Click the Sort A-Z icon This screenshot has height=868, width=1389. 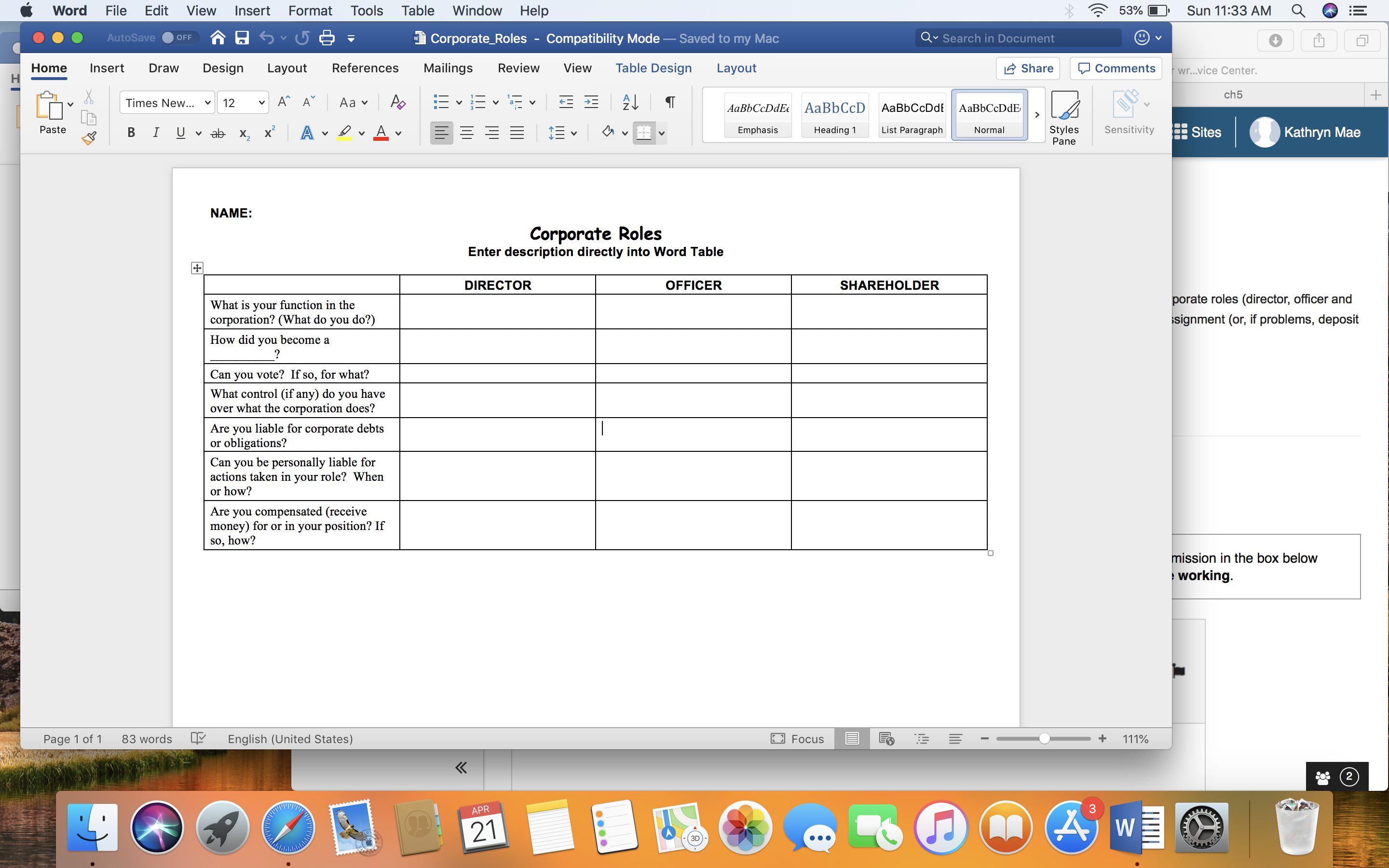coord(630,103)
